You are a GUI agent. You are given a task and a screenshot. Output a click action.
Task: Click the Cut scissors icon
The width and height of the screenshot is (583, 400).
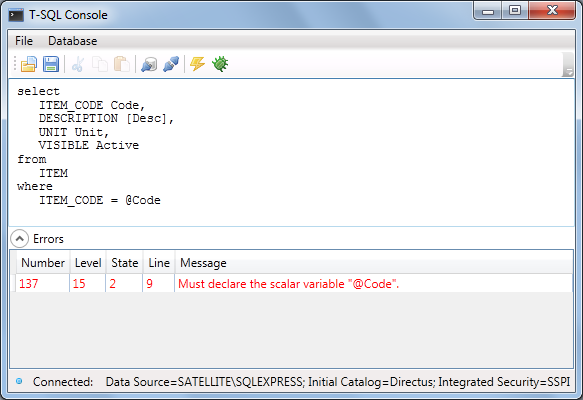(x=78, y=64)
